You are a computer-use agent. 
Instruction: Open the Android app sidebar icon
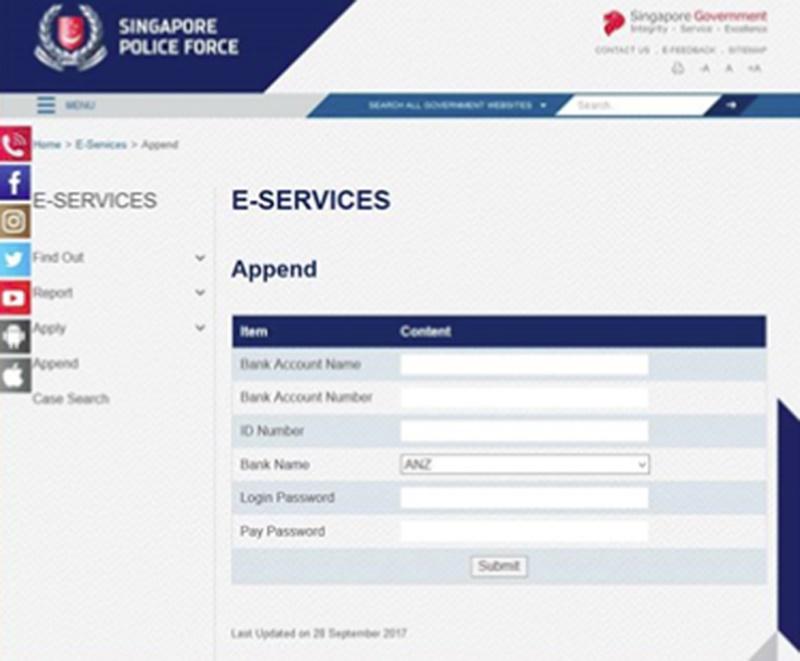(15, 336)
